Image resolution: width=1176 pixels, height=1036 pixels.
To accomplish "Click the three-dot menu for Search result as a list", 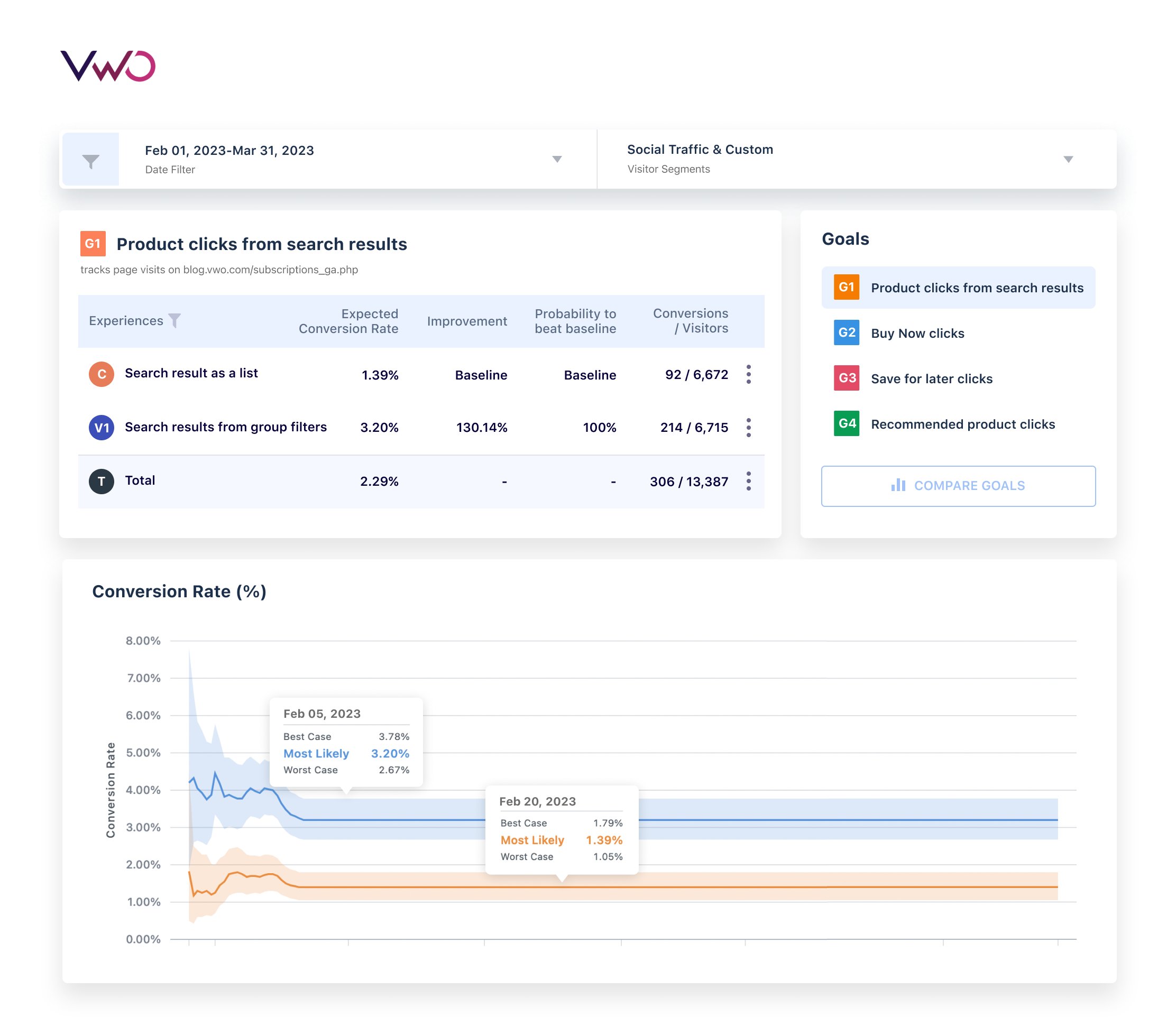I will pos(749,374).
